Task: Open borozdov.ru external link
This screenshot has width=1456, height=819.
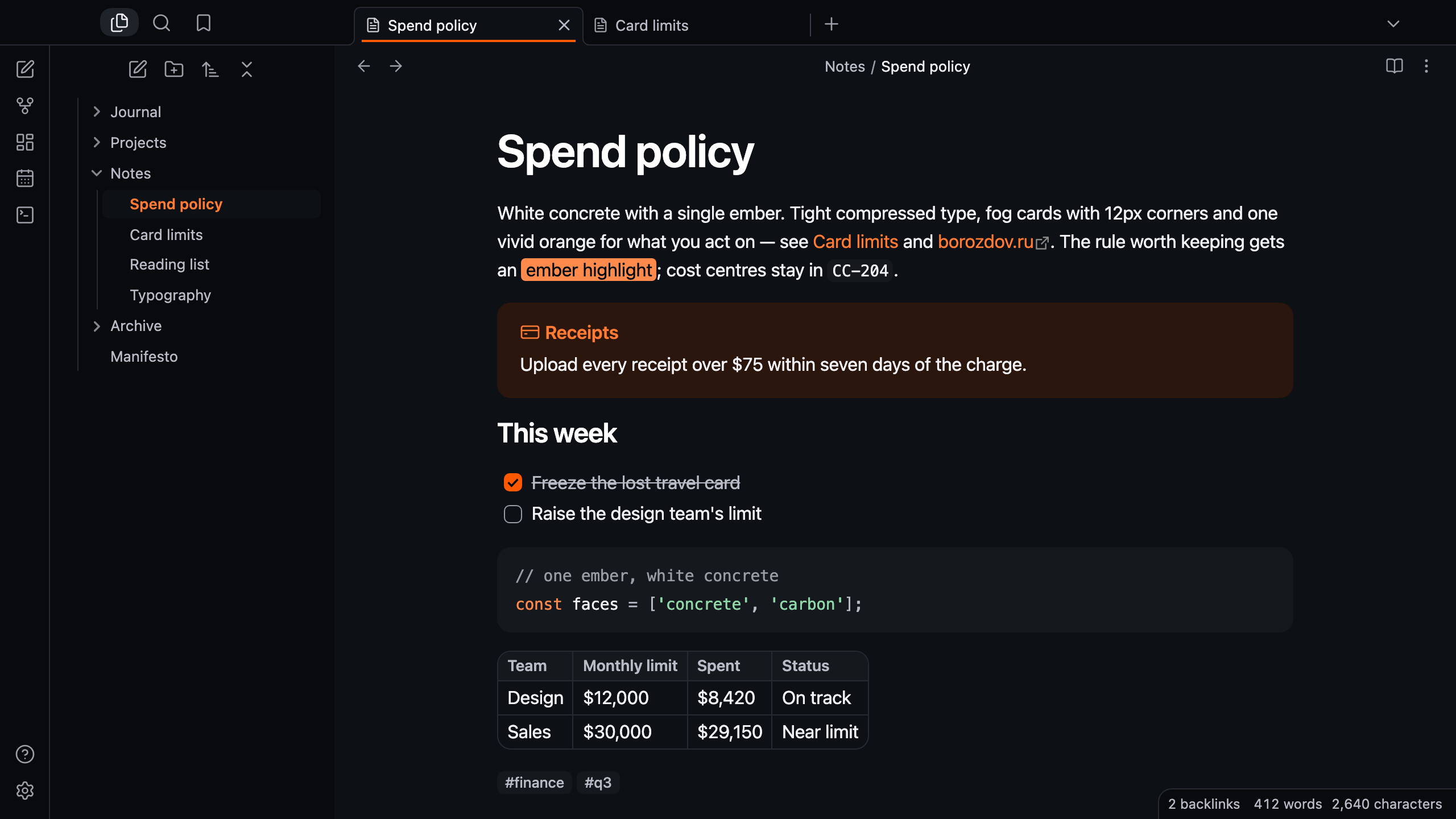Action: coord(992,242)
